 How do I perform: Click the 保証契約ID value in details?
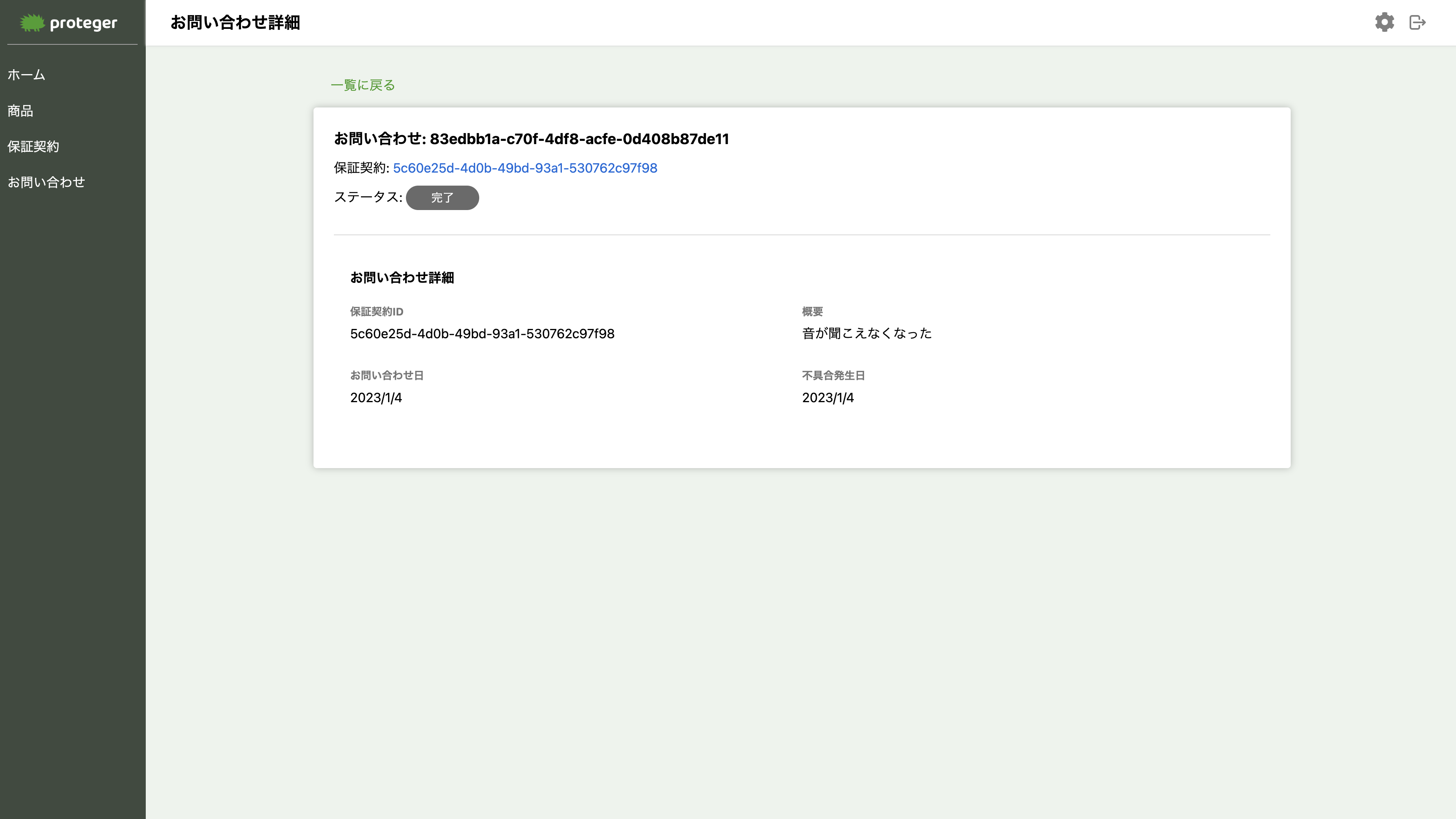tap(482, 333)
